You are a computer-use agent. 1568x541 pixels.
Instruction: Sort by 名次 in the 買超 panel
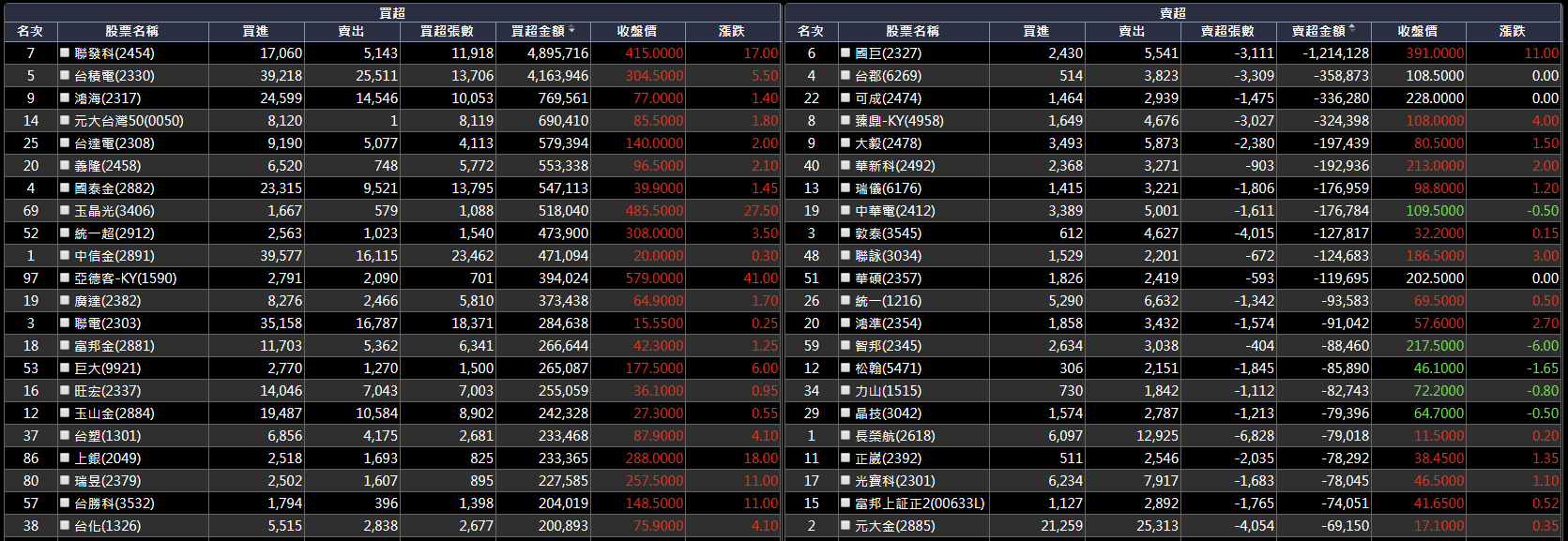click(30, 32)
